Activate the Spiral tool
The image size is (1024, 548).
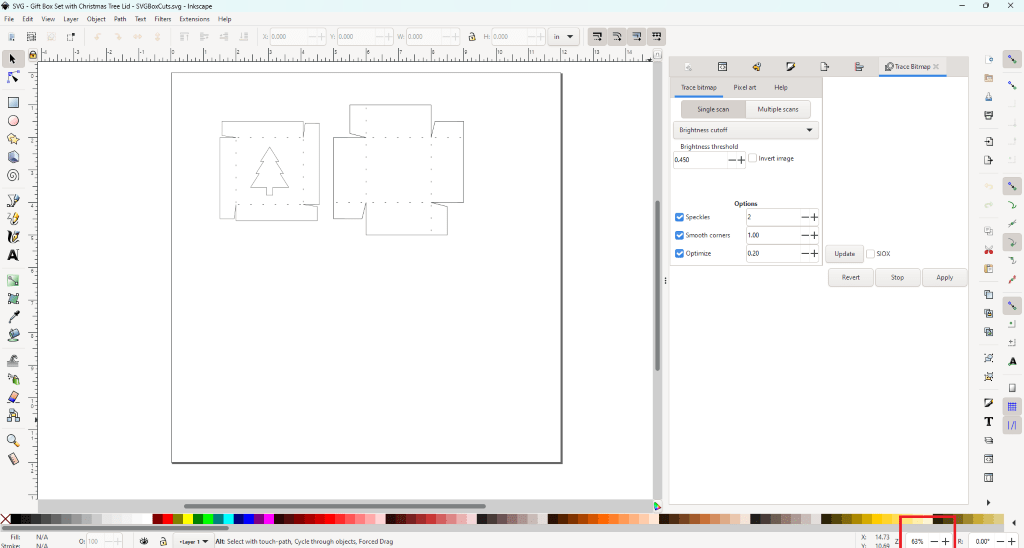point(13,175)
